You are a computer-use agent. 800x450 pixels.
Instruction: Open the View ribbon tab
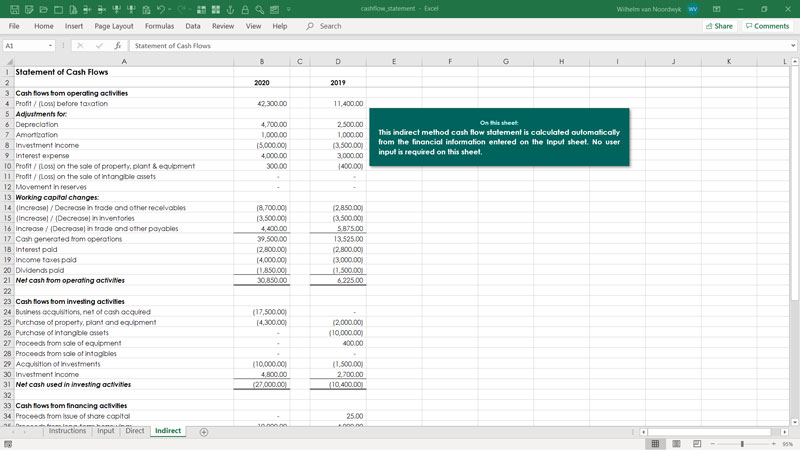(x=253, y=26)
